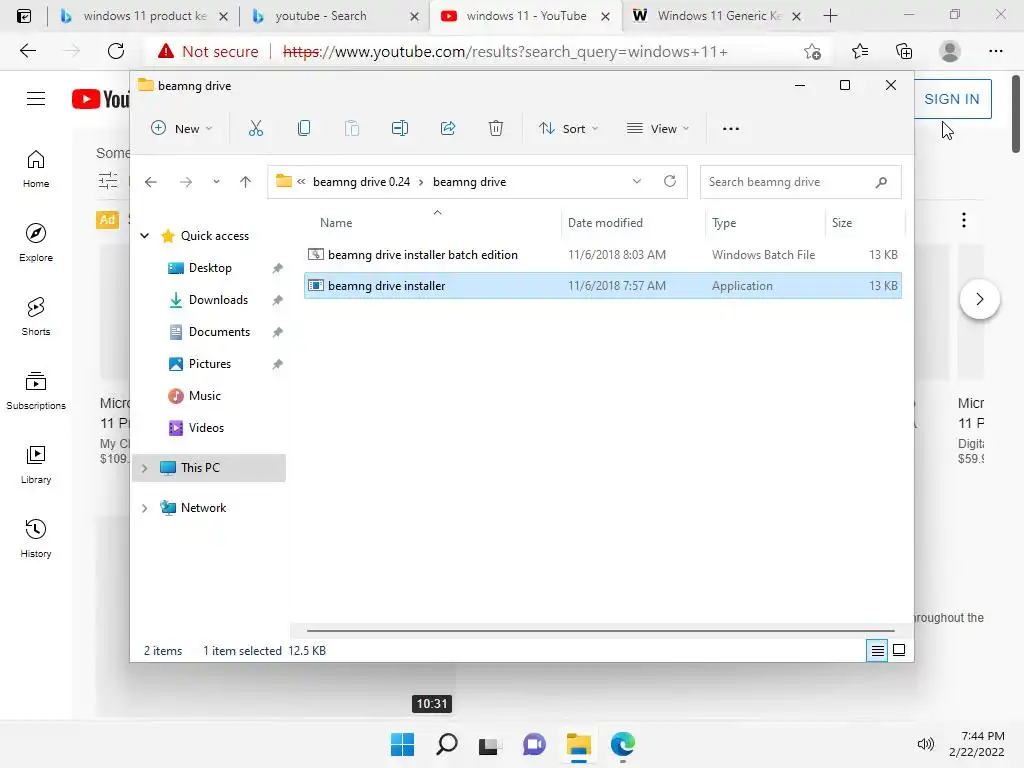Go back in File Explorer navigation
Screen dimensions: 1024x768
click(151, 182)
